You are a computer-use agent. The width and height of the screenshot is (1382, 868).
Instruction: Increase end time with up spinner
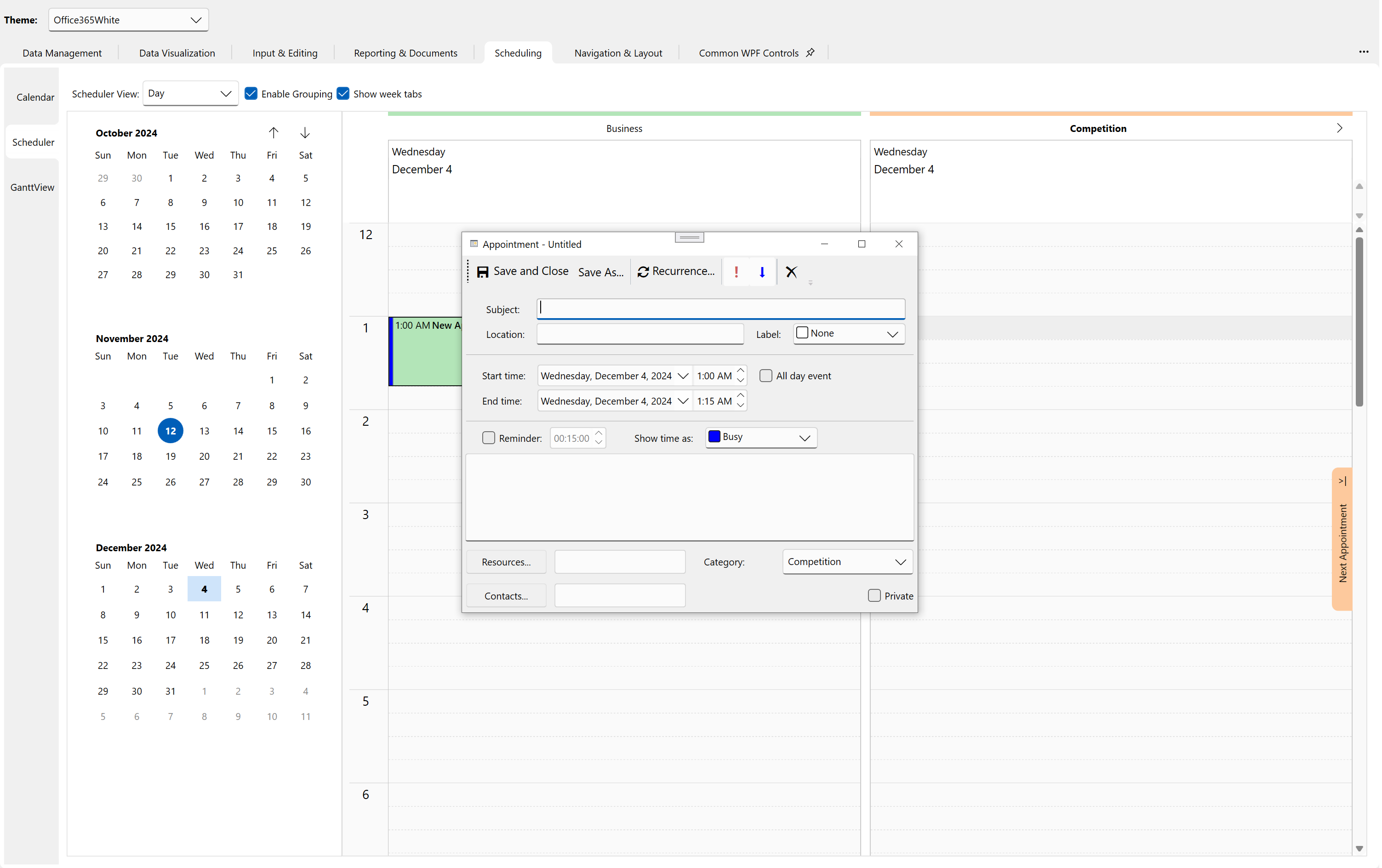click(740, 395)
